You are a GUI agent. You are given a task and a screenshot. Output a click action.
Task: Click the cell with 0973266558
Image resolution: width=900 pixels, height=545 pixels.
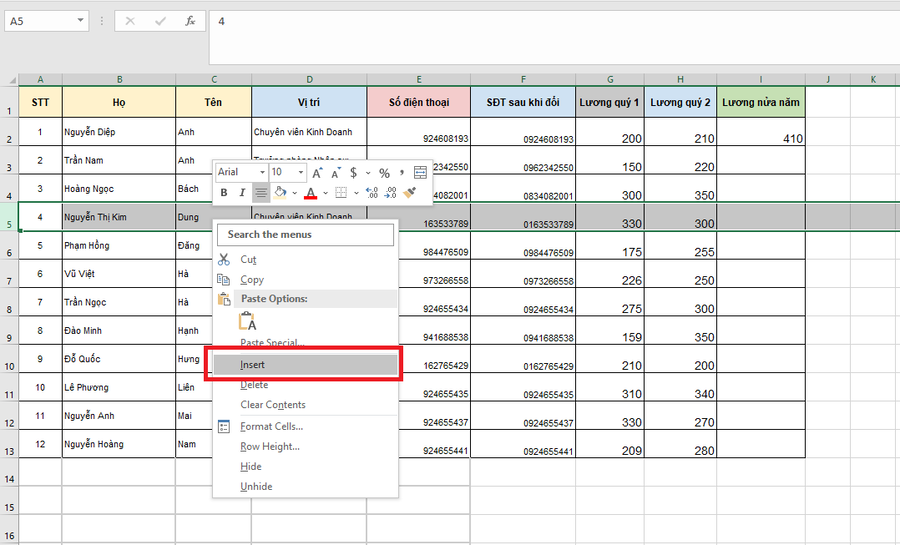(x=523, y=274)
